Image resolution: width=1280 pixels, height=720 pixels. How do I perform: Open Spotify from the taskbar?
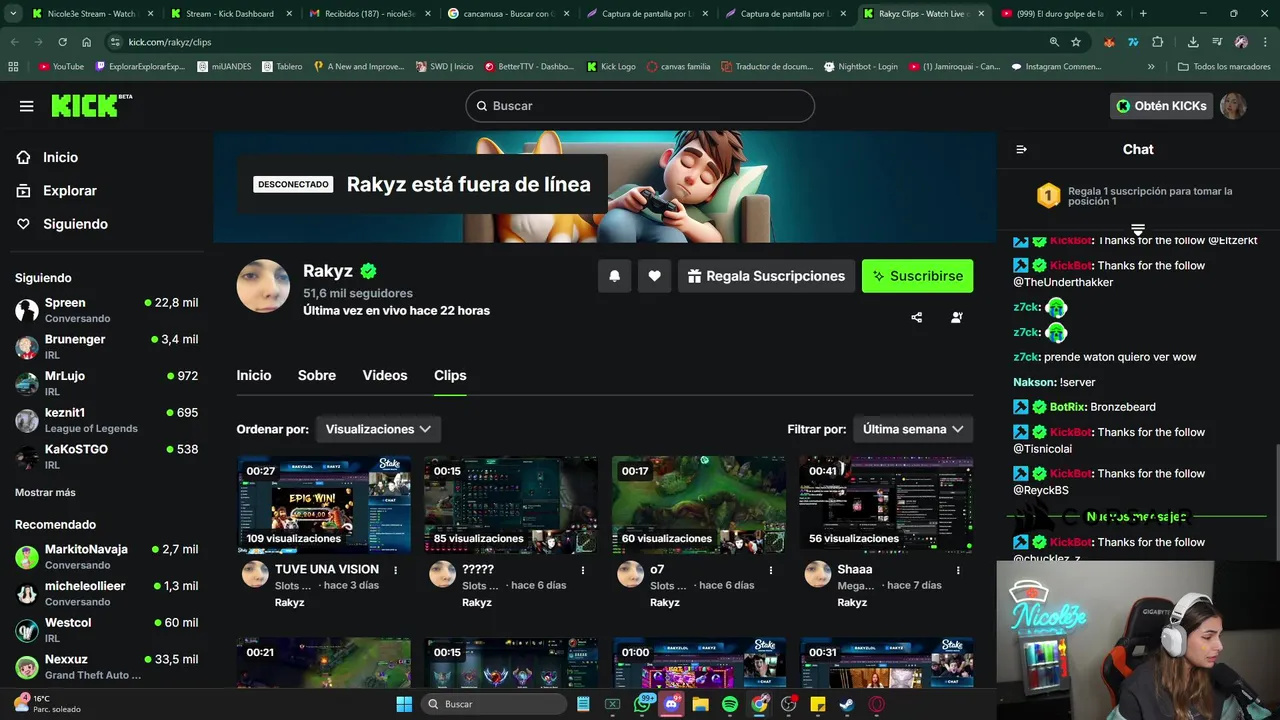[730, 704]
